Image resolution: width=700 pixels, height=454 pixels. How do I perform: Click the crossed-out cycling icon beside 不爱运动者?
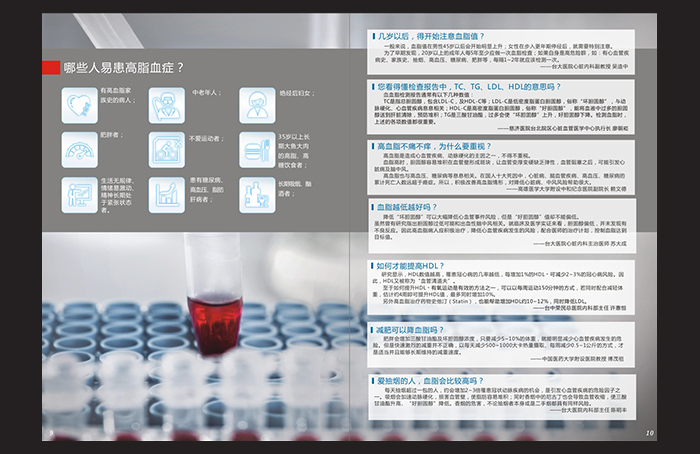tap(167, 150)
